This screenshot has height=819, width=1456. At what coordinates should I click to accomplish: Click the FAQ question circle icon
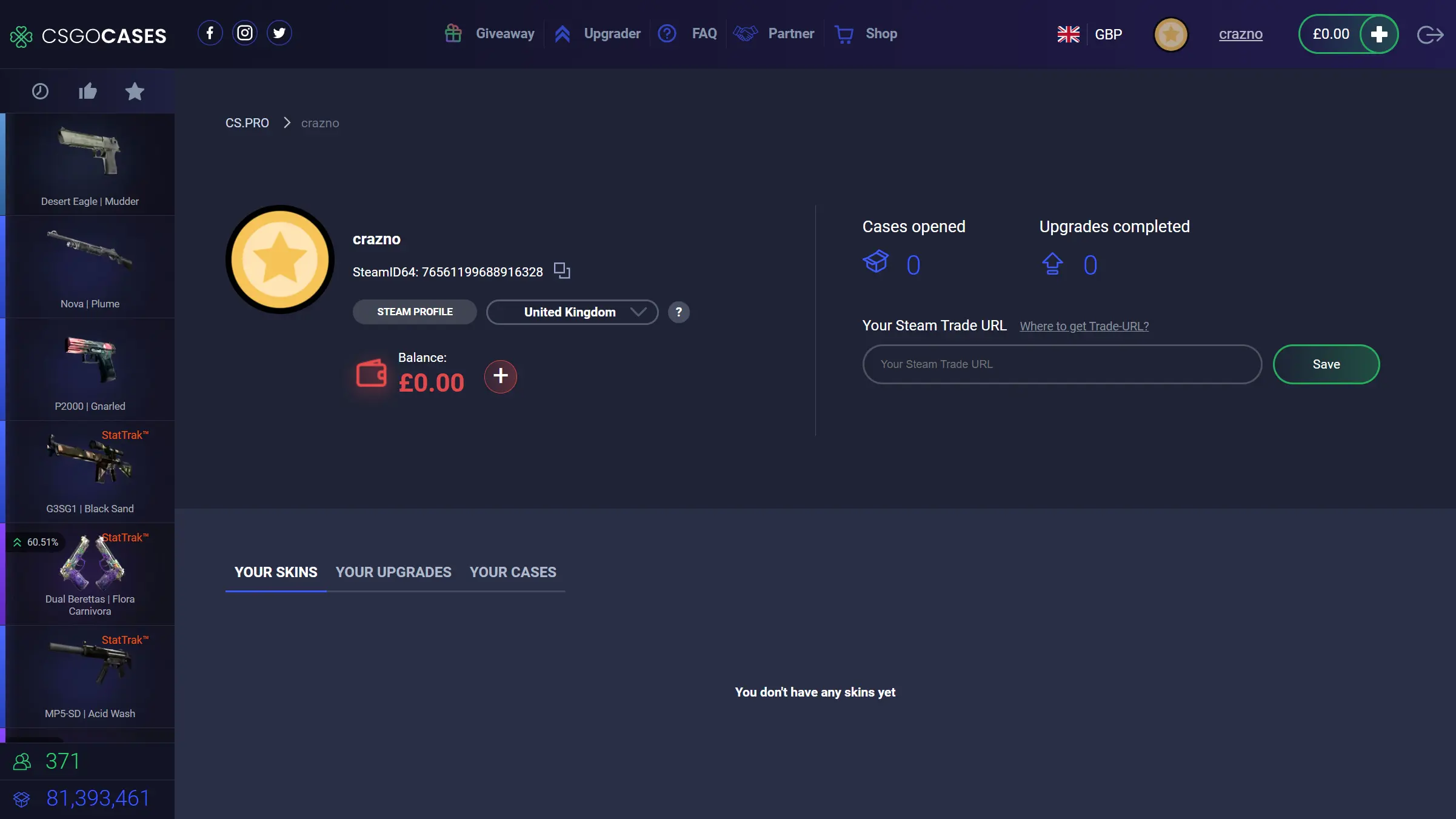667,33
